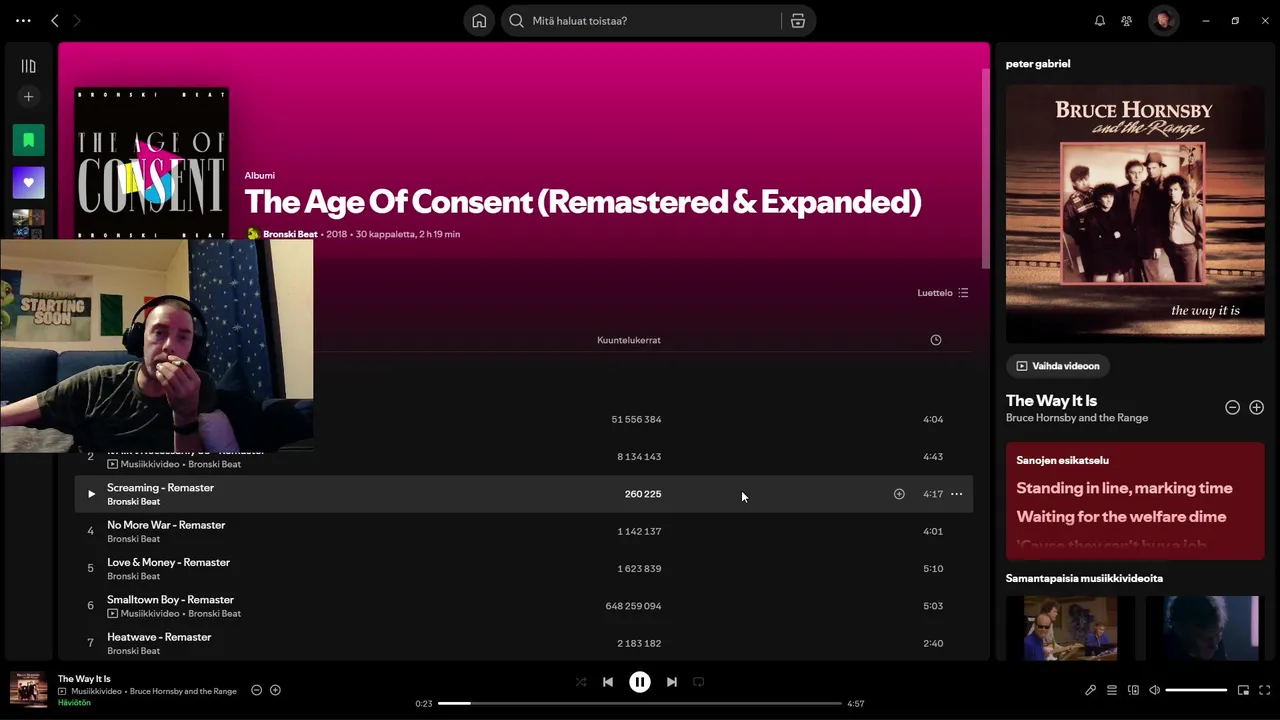Image resolution: width=1280 pixels, height=720 pixels.
Task: Click now playing album thumbnail in player bar
Action: (x=28, y=690)
